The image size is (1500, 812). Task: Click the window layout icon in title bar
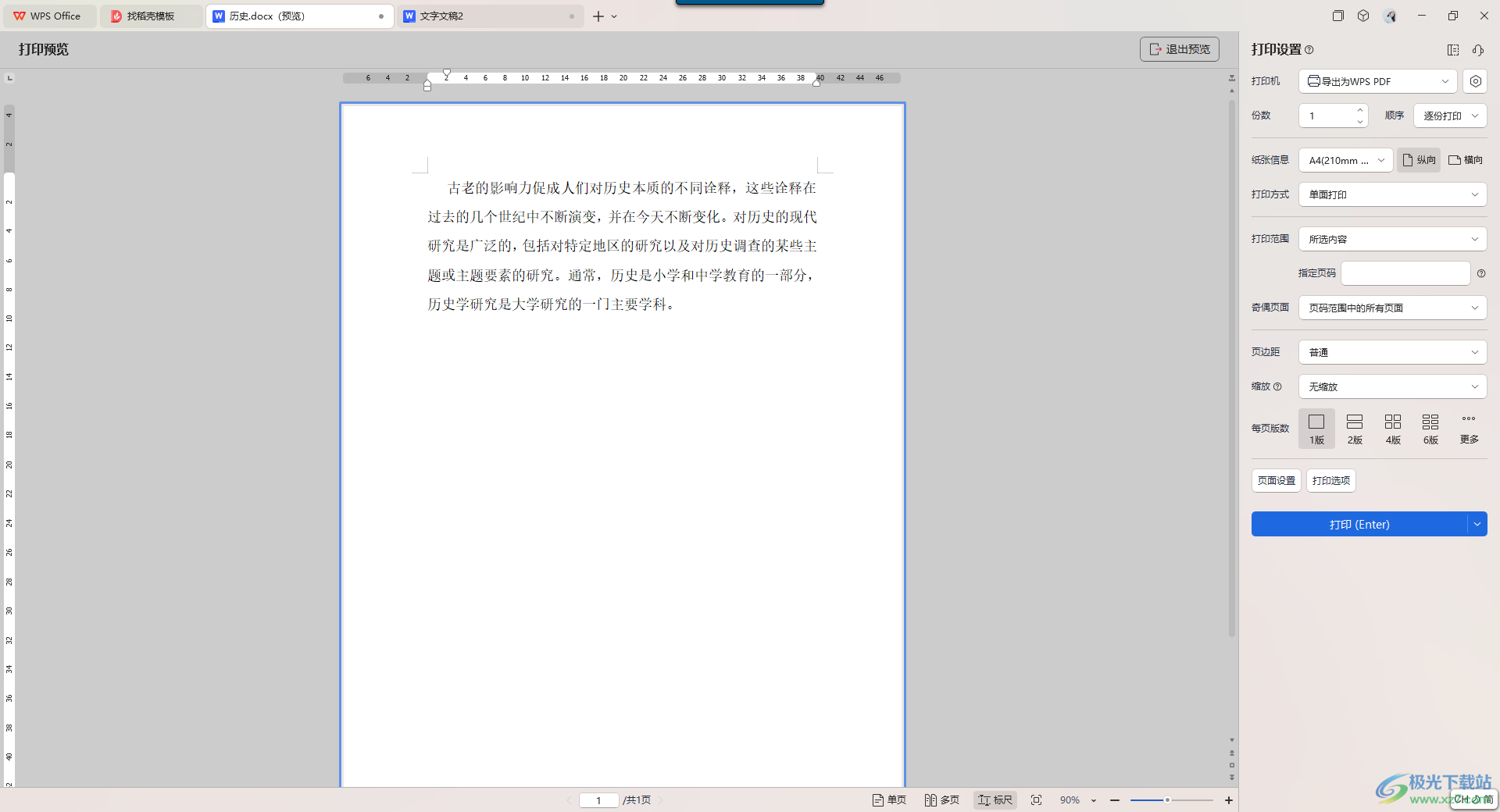(1338, 16)
